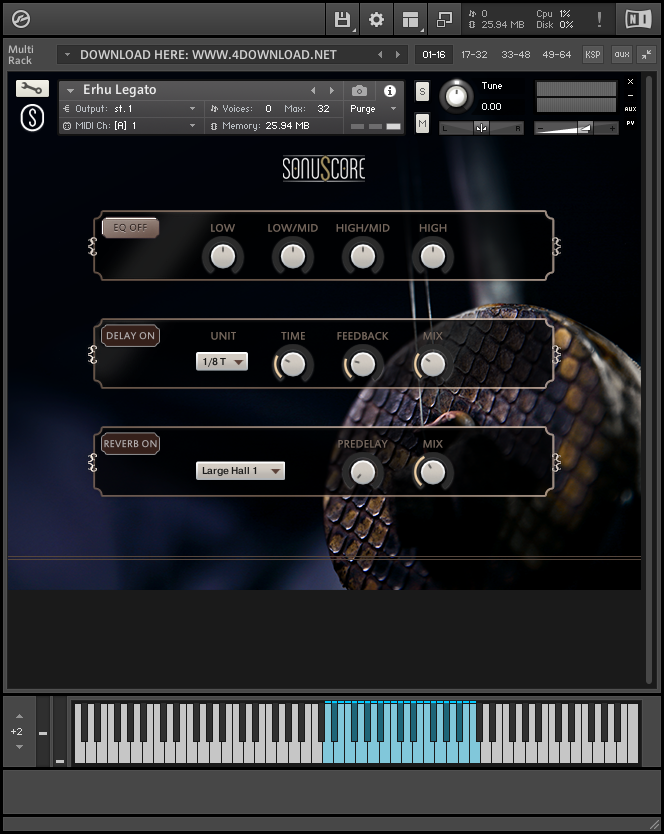Toggle the aux sends panel
Screen dimensions: 664x834
pyautogui.click(x=622, y=54)
